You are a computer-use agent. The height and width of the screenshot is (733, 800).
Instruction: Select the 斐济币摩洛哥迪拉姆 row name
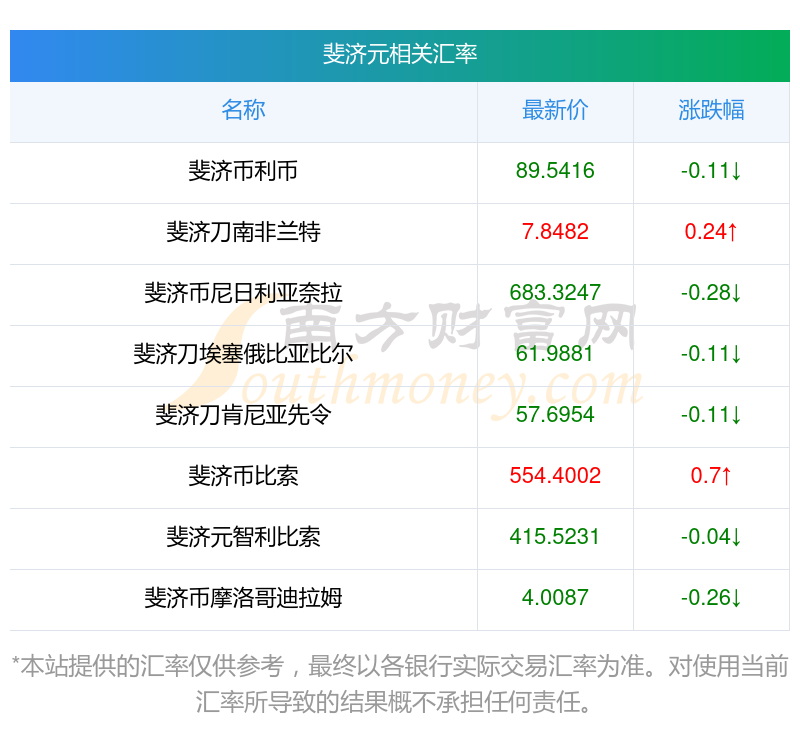(243, 598)
